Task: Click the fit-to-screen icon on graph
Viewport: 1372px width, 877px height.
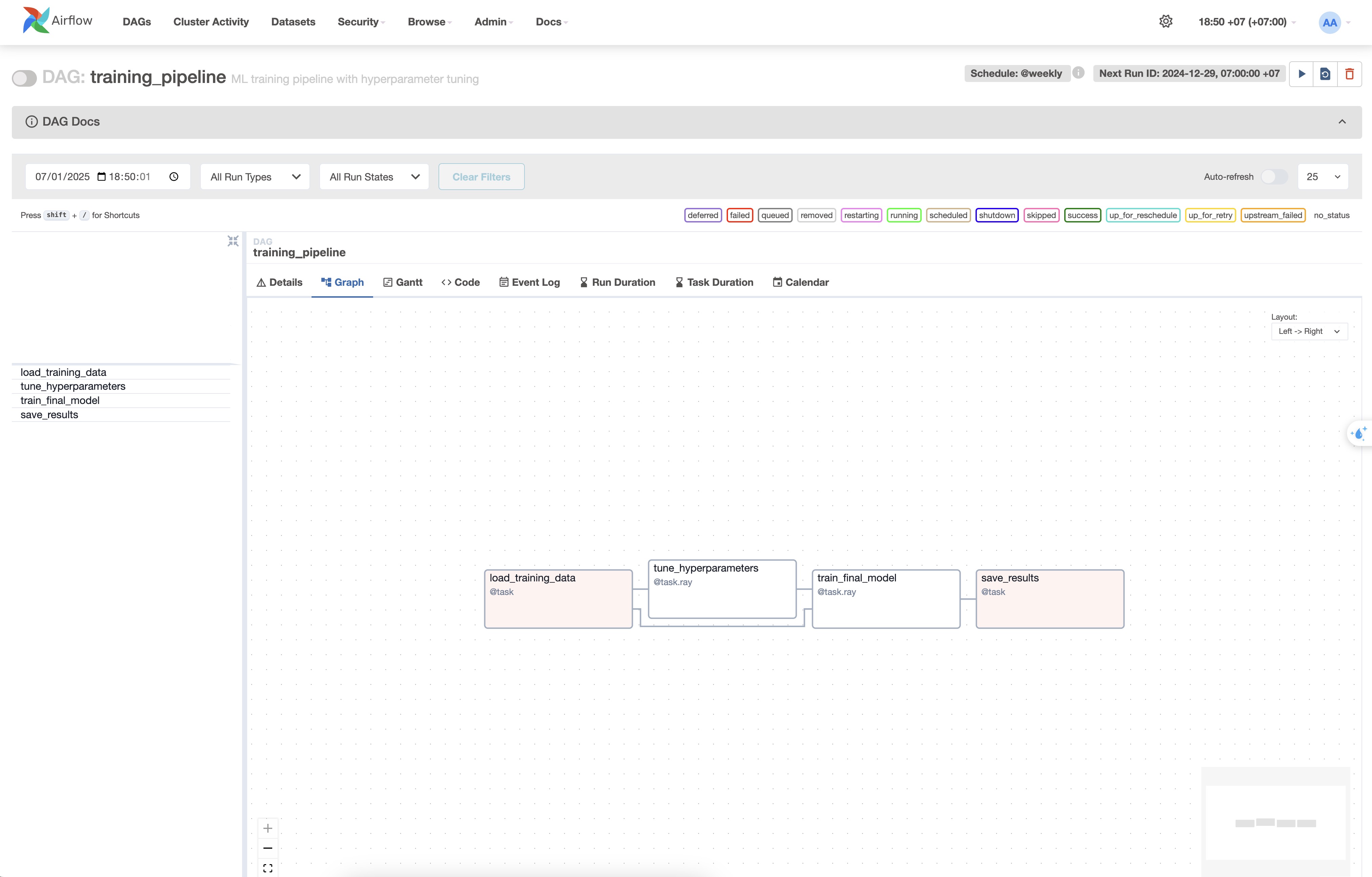Action: [268, 867]
